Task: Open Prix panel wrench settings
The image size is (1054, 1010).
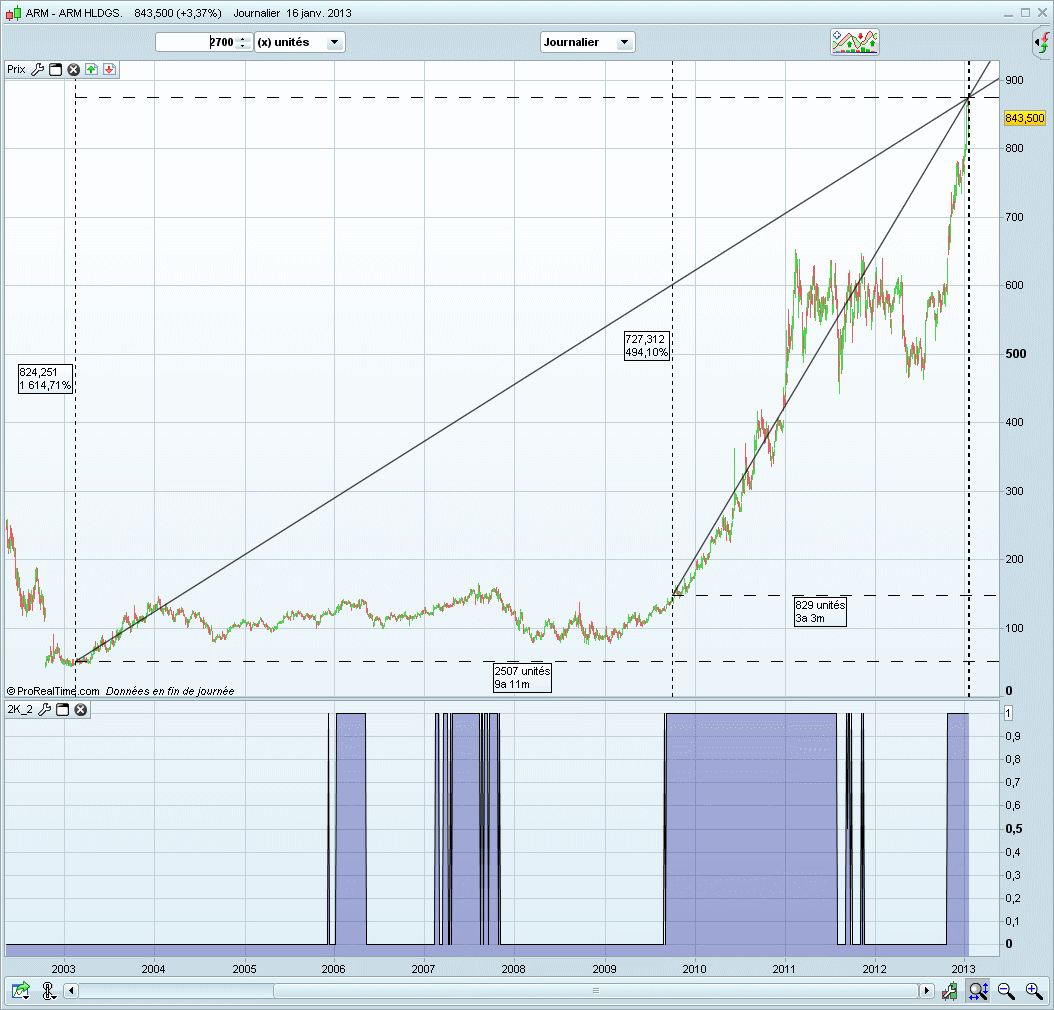Action: [x=38, y=70]
